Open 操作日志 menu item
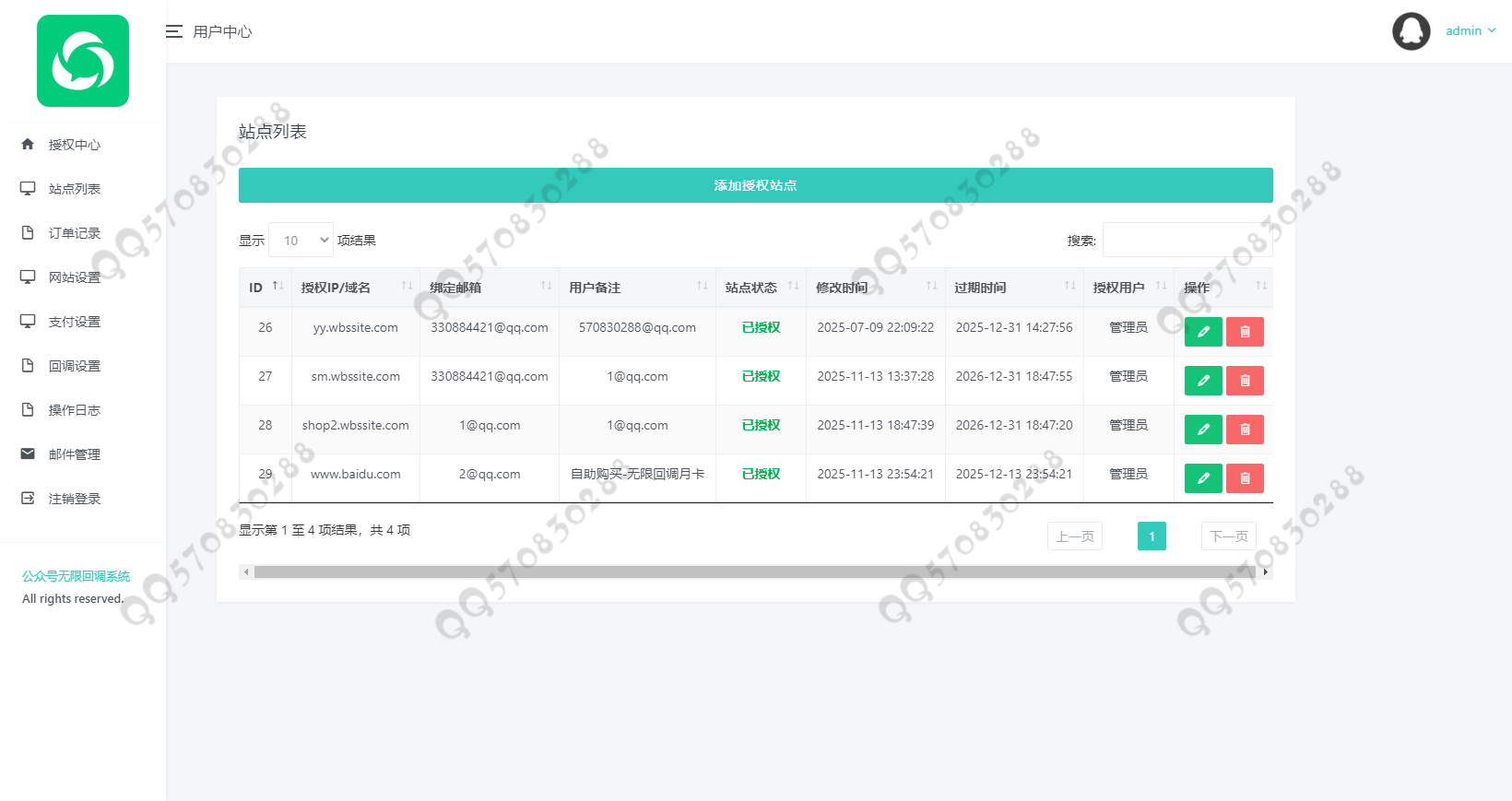 tap(75, 410)
